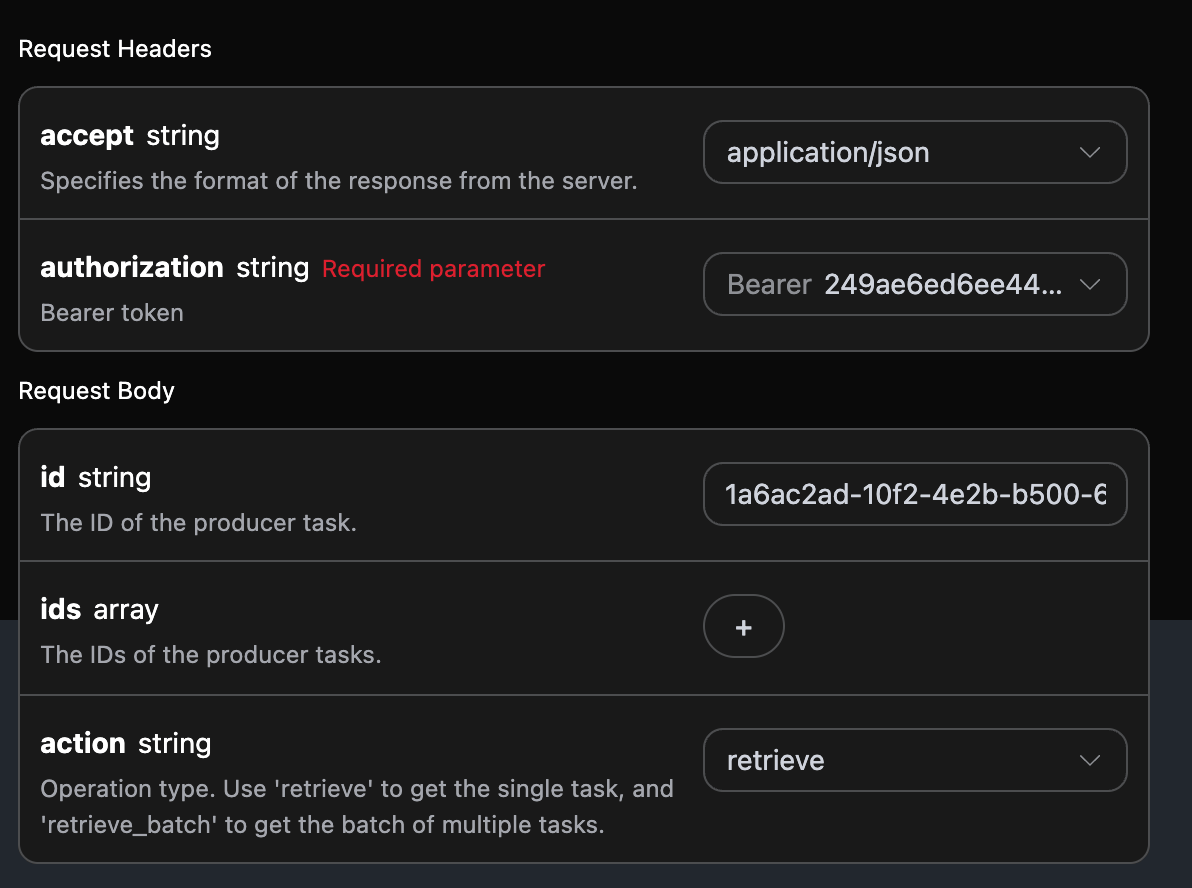Click the 'Specifies the format of the response' description
The width and height of the screenshot is (1192, 888).
[338, 182]
